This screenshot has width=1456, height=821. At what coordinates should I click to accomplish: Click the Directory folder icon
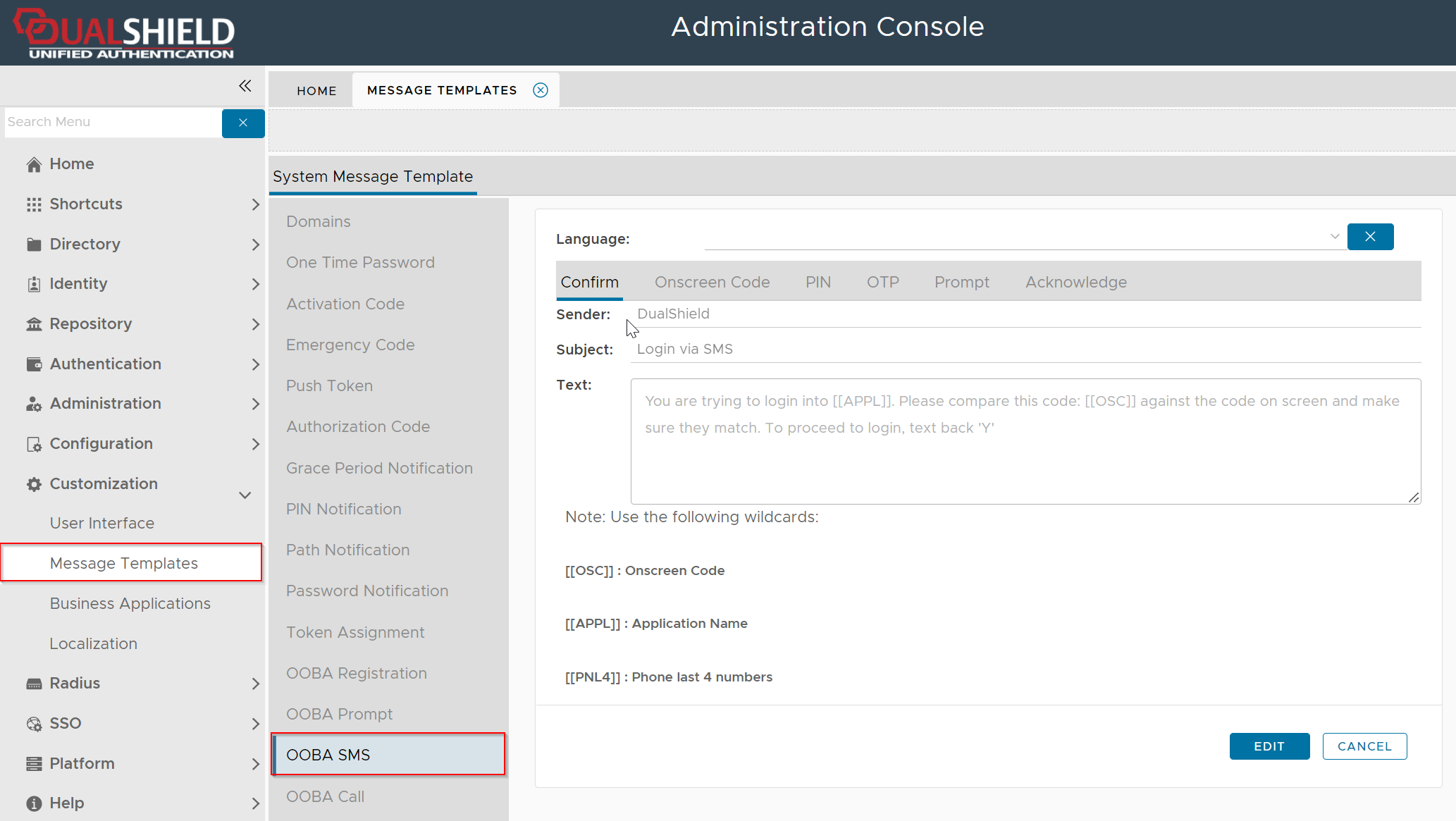pyautogui.click(x=34, y=245)
